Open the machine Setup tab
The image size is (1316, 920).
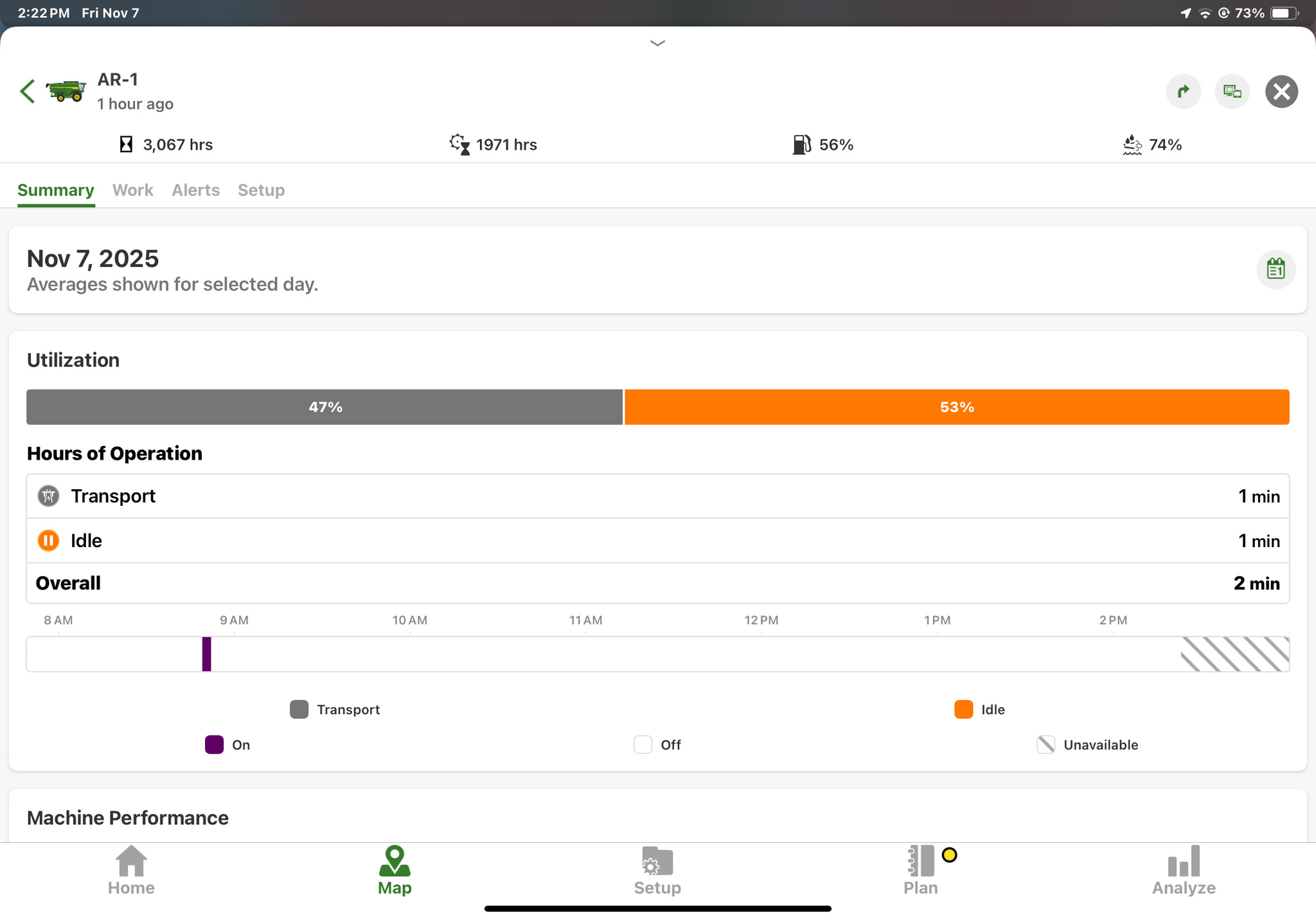261,190
